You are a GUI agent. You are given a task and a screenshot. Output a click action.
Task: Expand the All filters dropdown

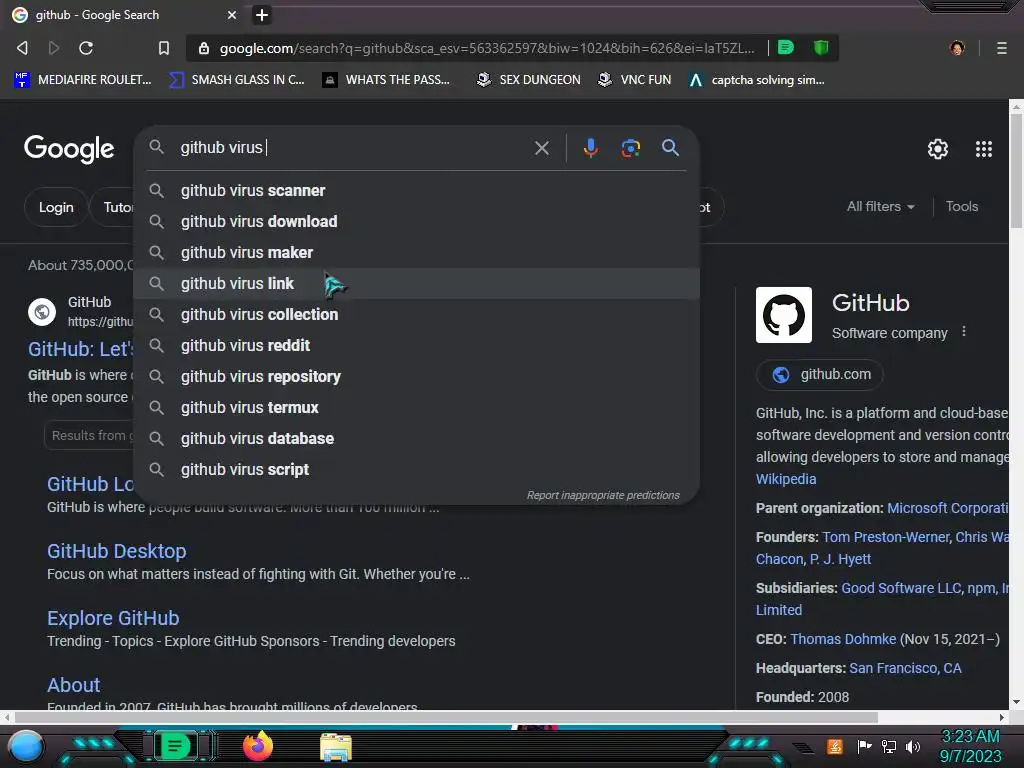coord(880,206)
